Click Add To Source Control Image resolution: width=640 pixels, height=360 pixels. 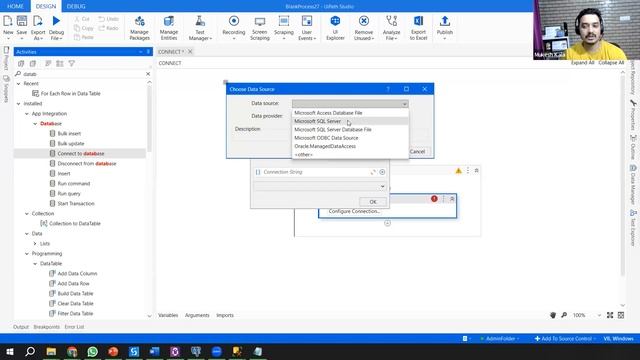point(565,339)
